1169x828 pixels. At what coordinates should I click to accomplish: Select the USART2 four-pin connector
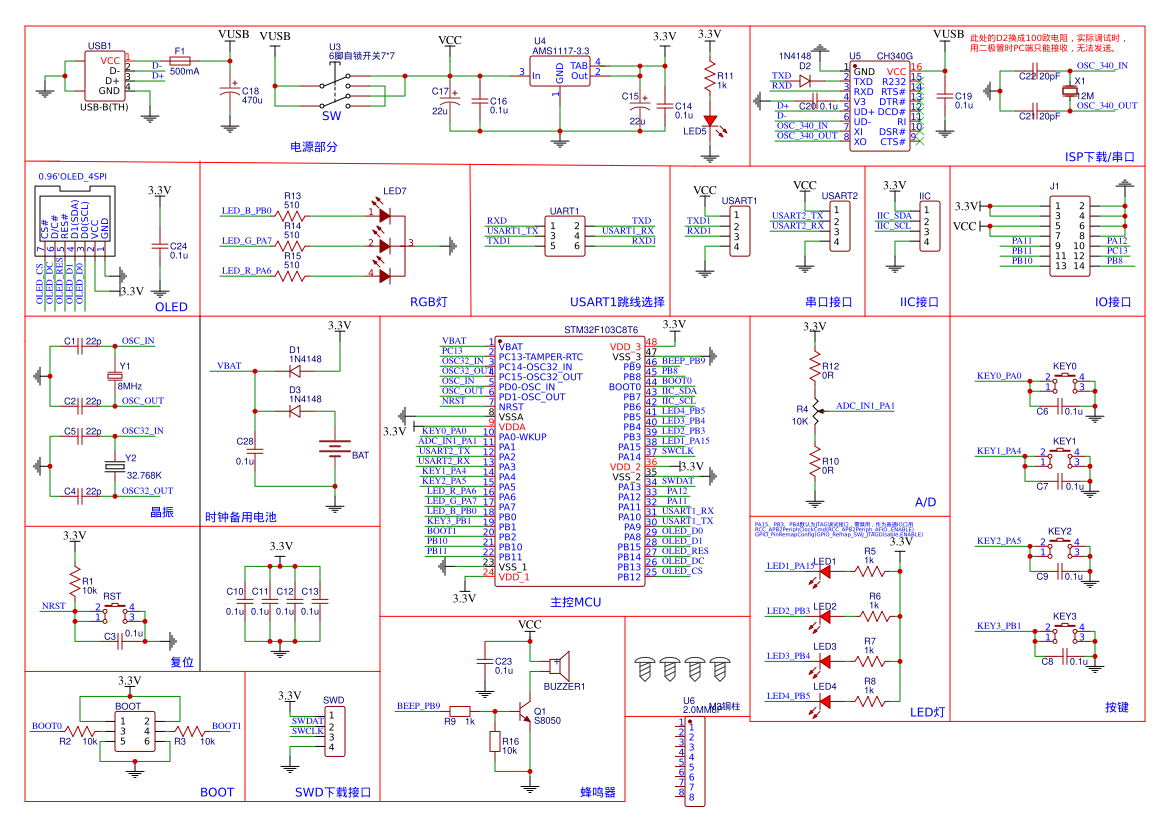[839, 227]
